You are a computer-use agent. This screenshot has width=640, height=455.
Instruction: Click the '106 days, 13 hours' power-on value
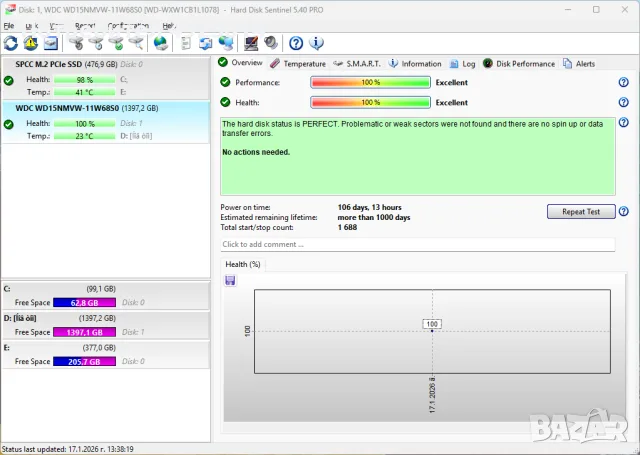tap(369, 207)
